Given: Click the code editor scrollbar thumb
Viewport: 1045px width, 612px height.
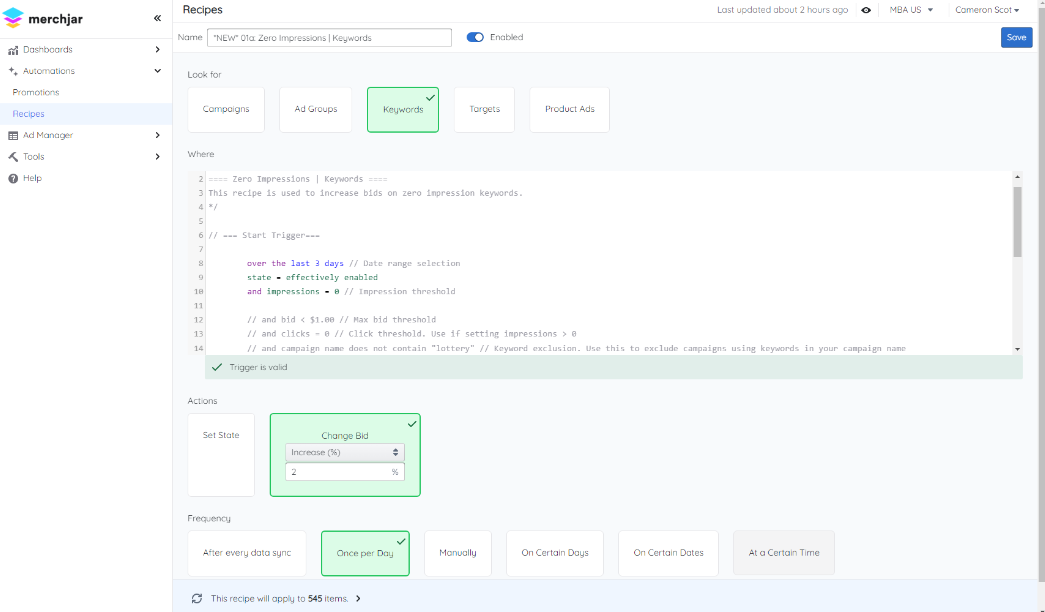Looking at the screenshot, I should click(1017, 221).
